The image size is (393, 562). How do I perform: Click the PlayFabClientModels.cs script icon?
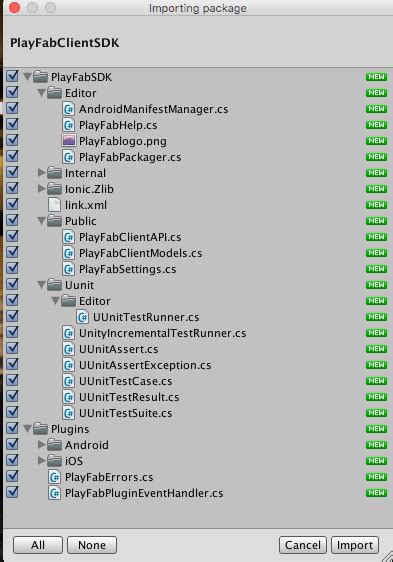(x=68, y=253)
